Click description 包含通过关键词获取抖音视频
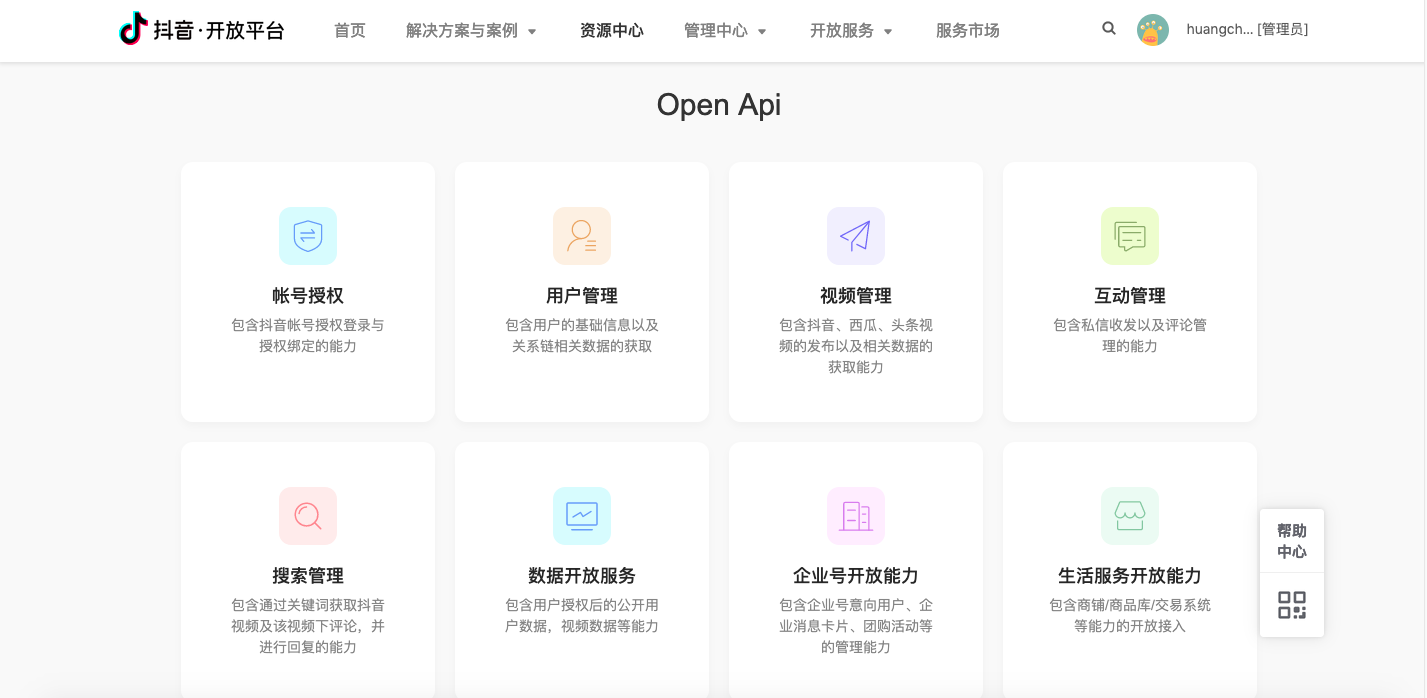The image size is (1427, 698). coord(308,626)
